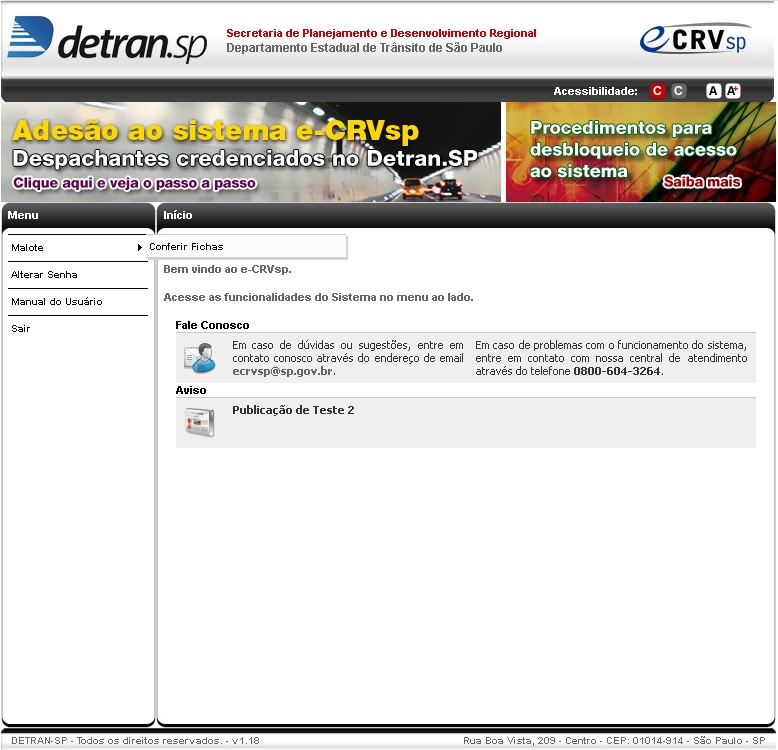Click the Departamento Estadual de Trânsito text

[x=364, y=48]
